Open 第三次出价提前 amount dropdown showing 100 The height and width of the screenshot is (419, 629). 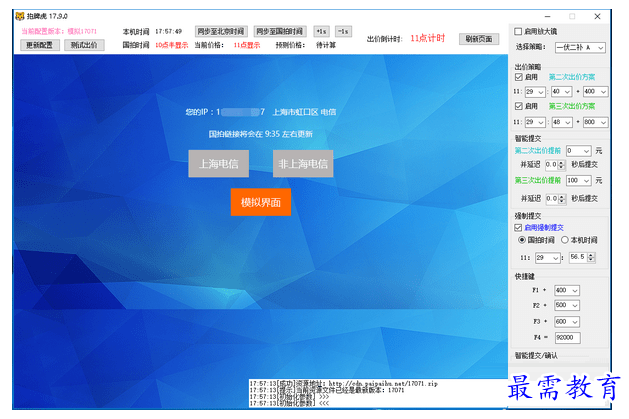(x=578, y=181)
